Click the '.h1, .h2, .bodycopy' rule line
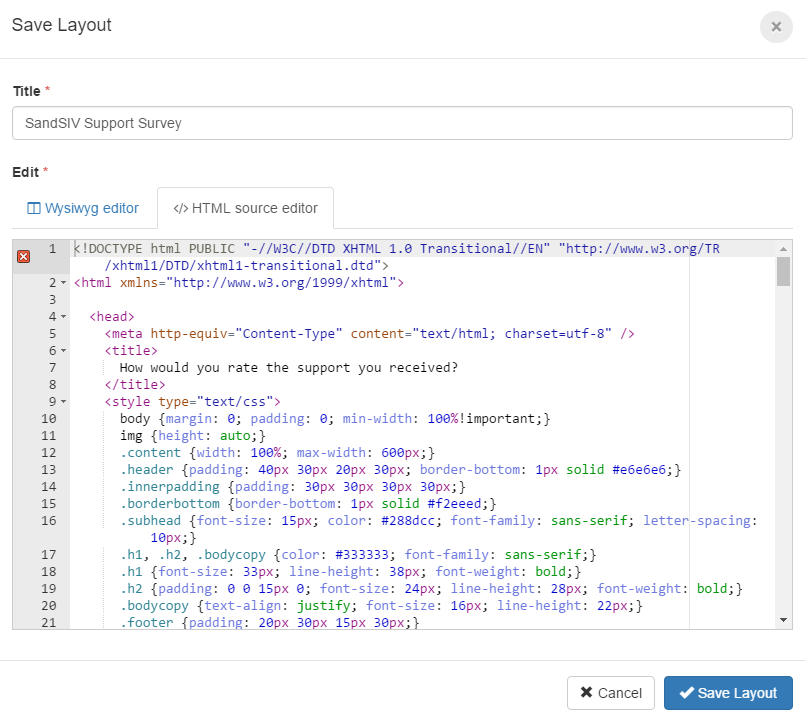 (358, 554)
